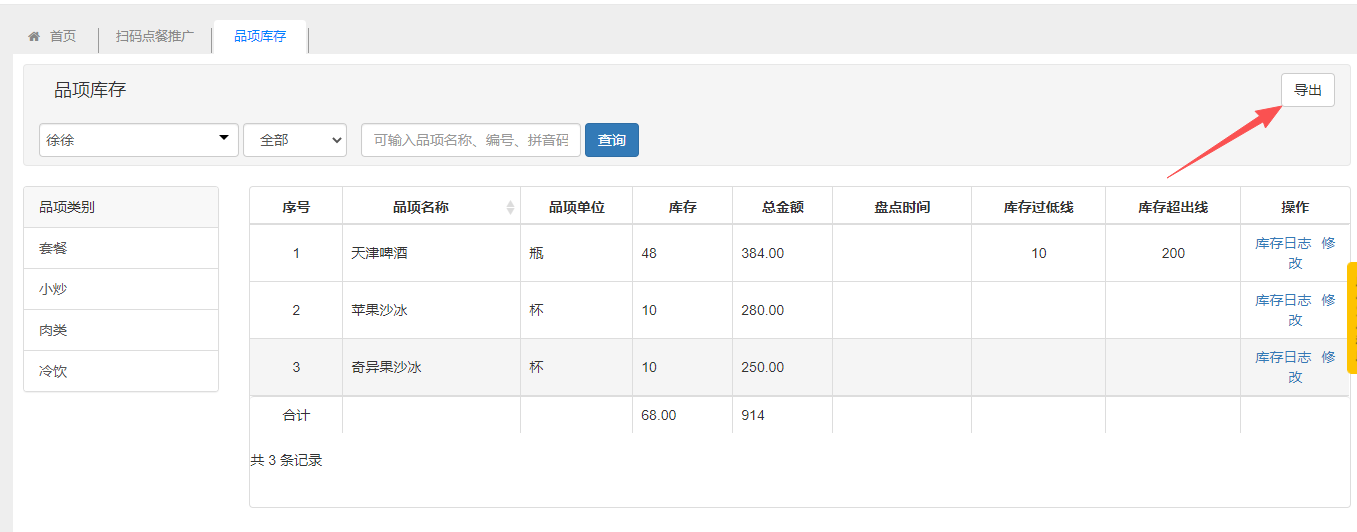Select the 品项库存 tab
The height and width of the screenshot is (532, 1357).
260,36
